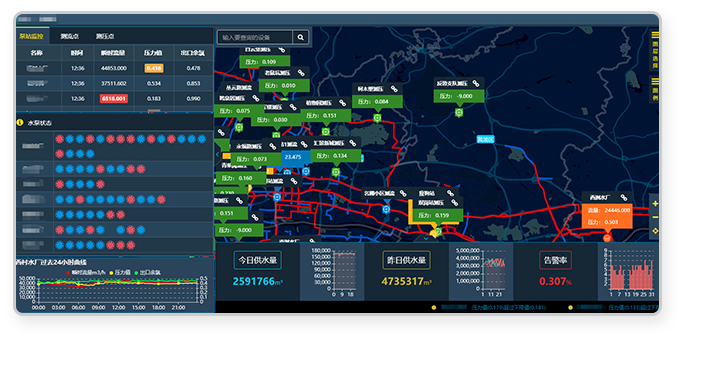Toggle 出口余氯 series in chart legend
Screen dimensions: 718x366
147,272
